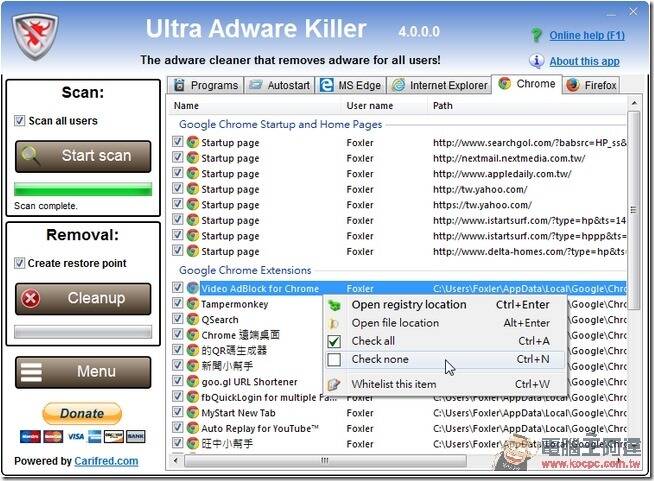The image size is (654, 481).
Task: Click the Open file location folder icon
Action: [x=334, y=323]
